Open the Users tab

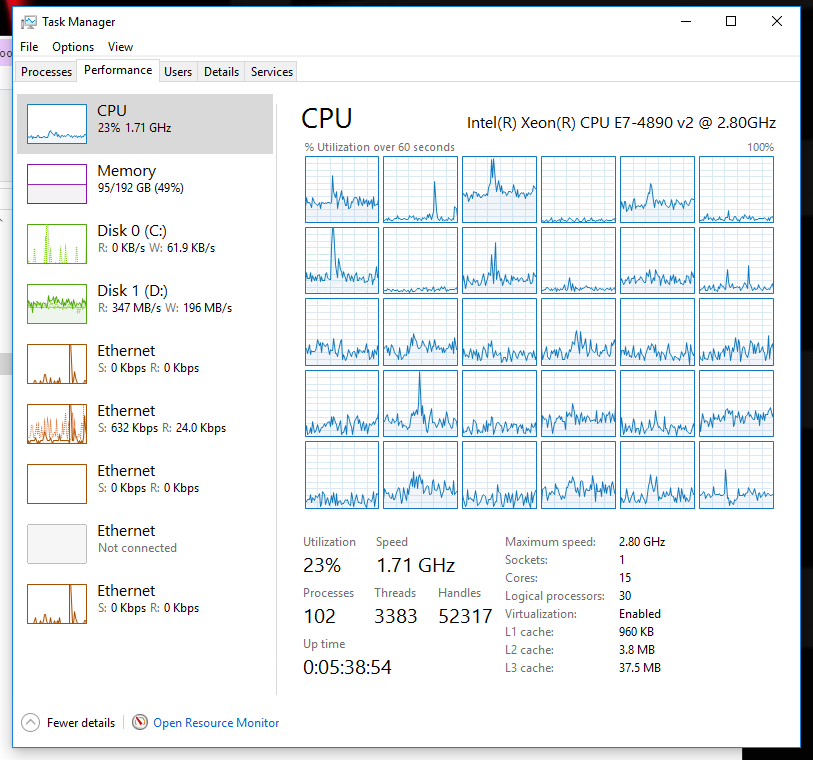[178, 71]
